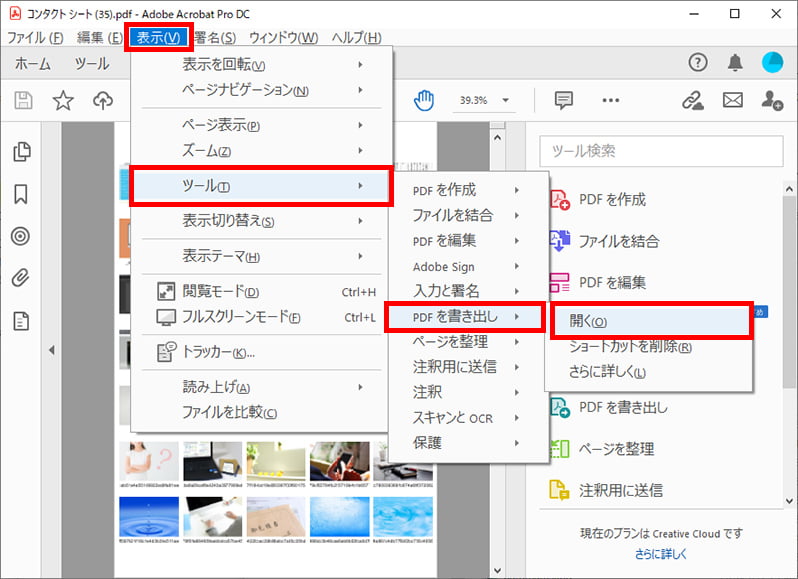The width and height of the screenshot is (798, 579).
Task: Choose ショートカットを削除 from the submenu
Action: pos(630,347)
